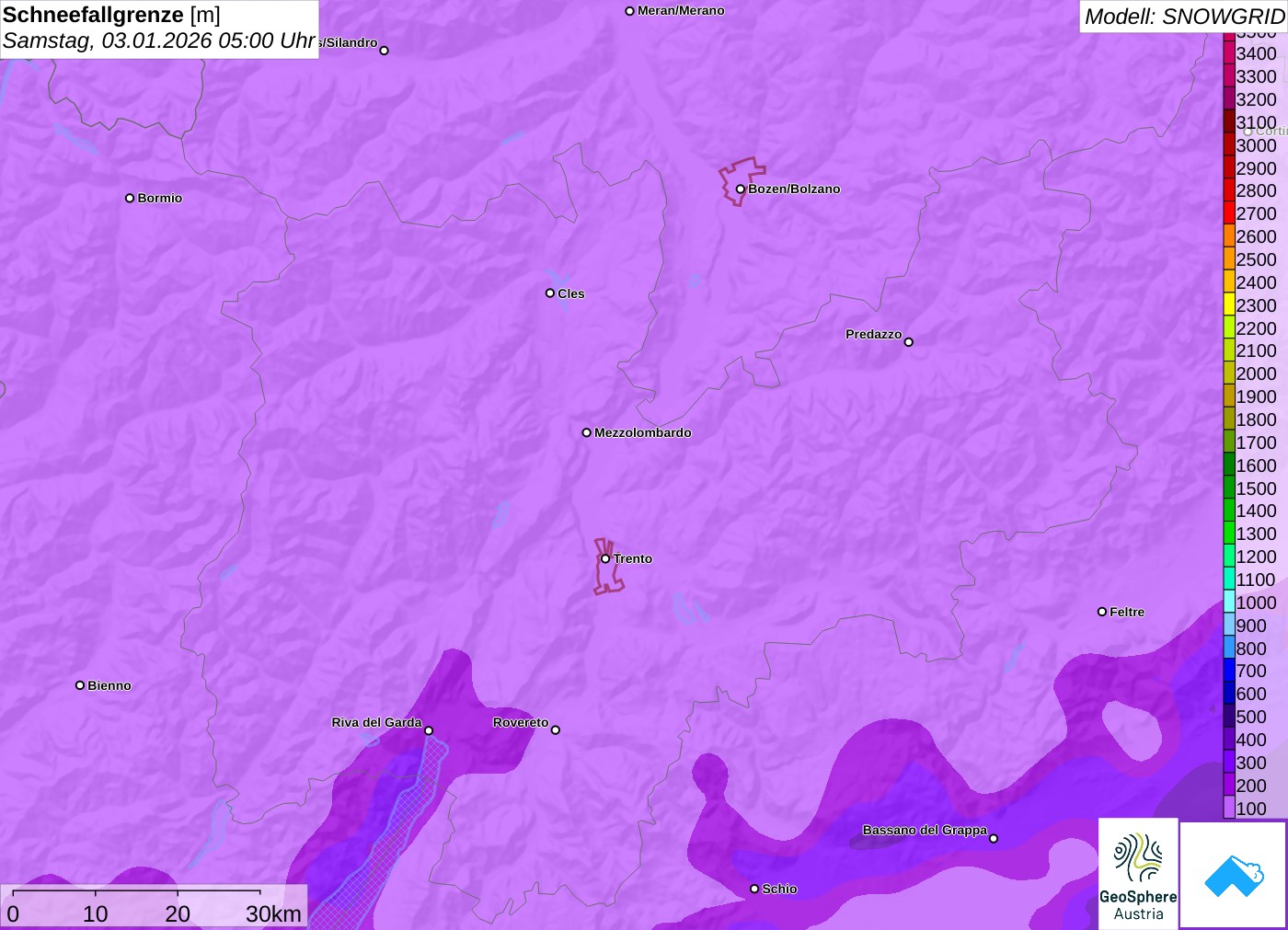This screenshot has width=1288, height=930.
Task: Click the Riva del Garda label
Action: [376, 722]
